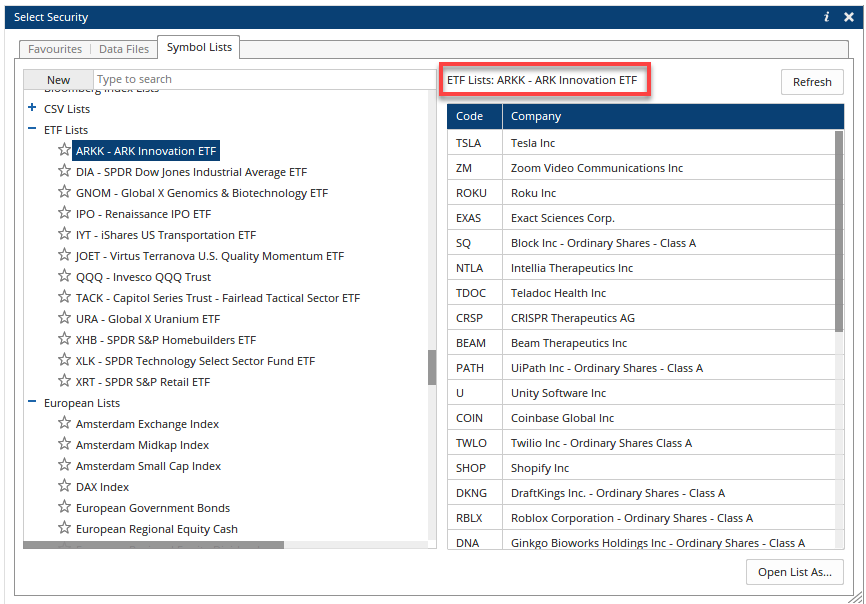Select the ROKU Roku Inc row
This screenshot has width=866, height=604.
(641, 193)
